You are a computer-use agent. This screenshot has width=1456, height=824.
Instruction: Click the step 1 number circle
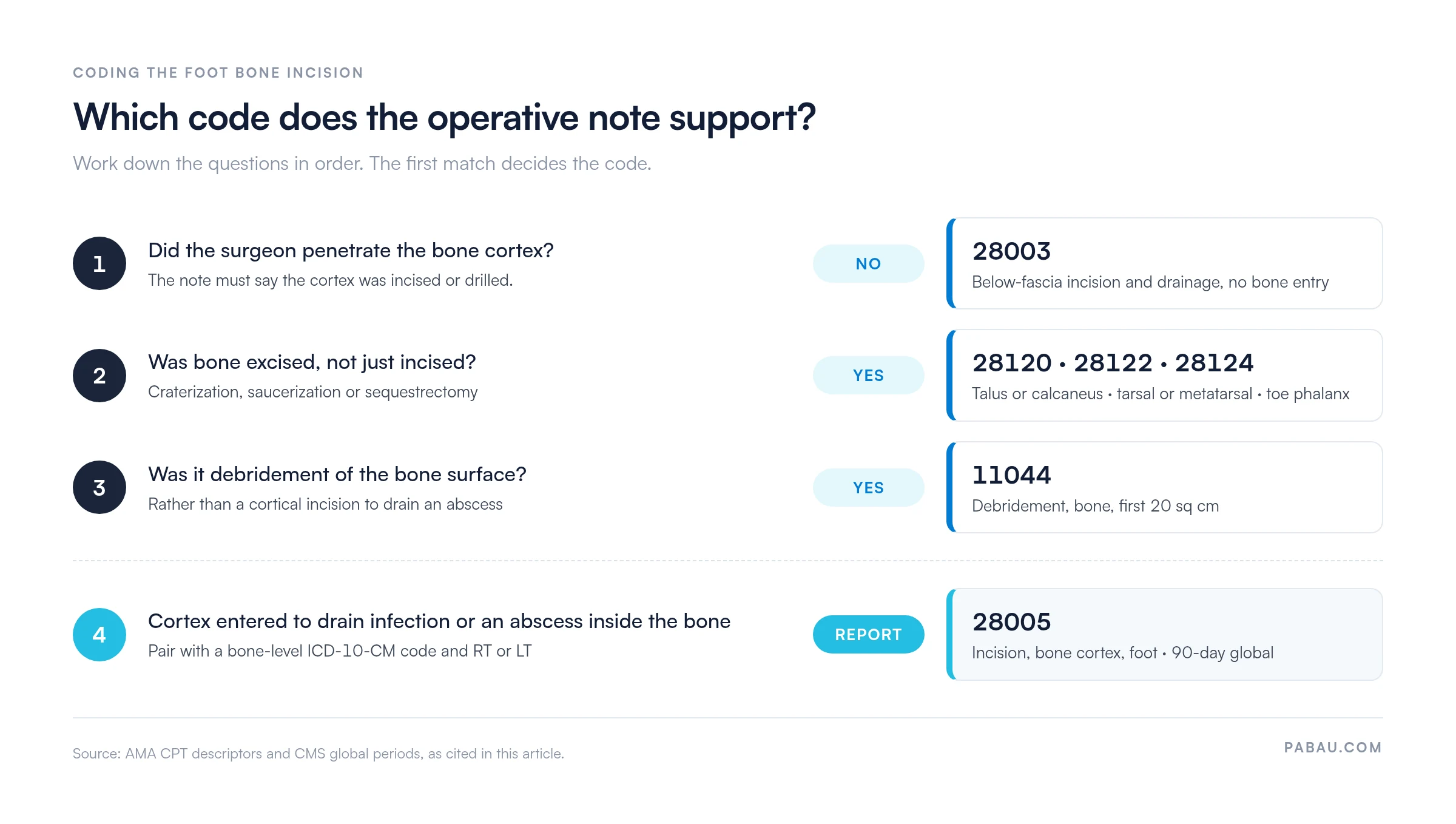point(99,263)
